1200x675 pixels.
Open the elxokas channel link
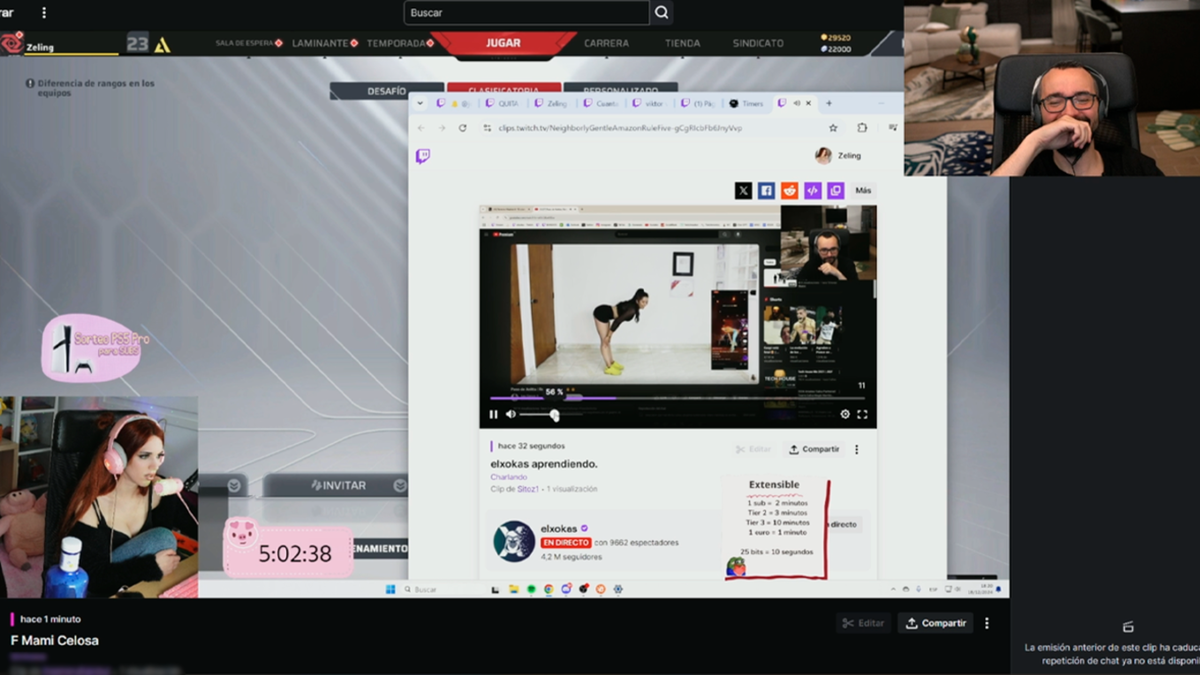(x=558, y=528)
